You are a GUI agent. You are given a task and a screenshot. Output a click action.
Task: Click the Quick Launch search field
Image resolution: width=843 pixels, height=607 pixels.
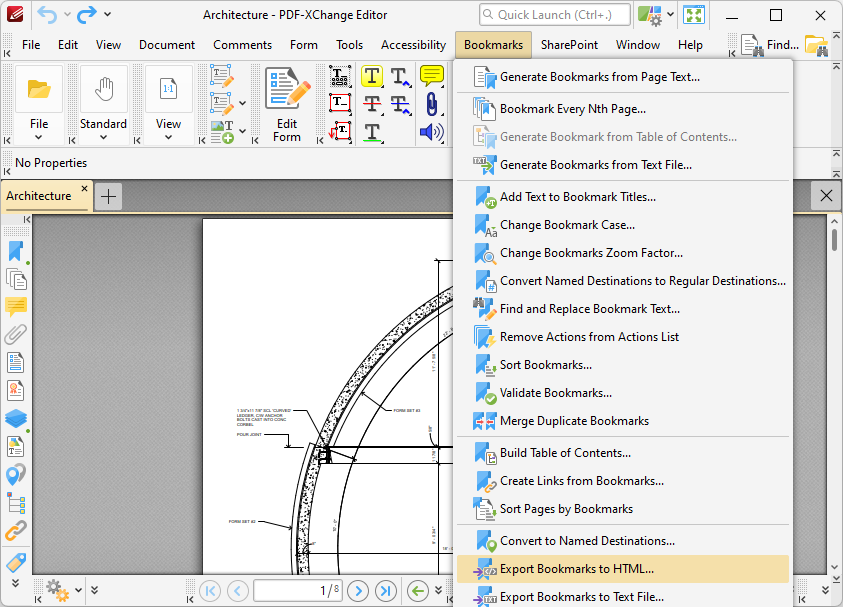(x=555, y=15)
